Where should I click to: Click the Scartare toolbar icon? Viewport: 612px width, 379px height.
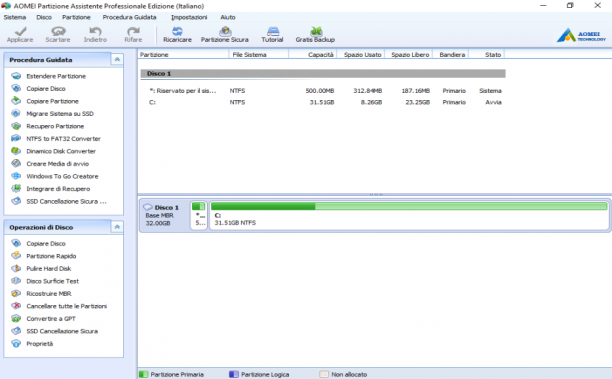[x=58, y=31]
